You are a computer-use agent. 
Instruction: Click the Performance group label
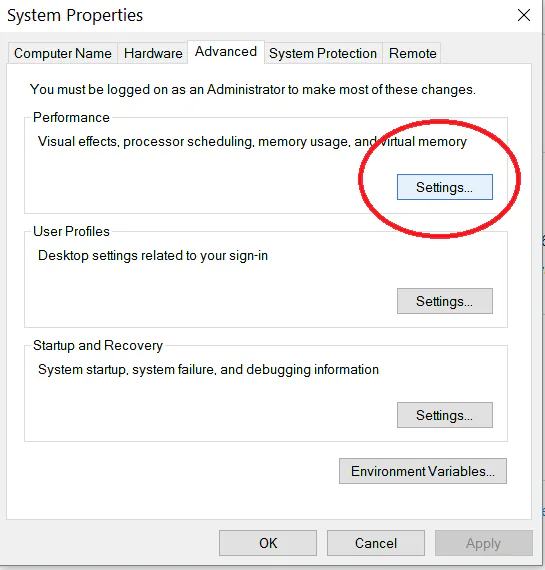(71, 117)
